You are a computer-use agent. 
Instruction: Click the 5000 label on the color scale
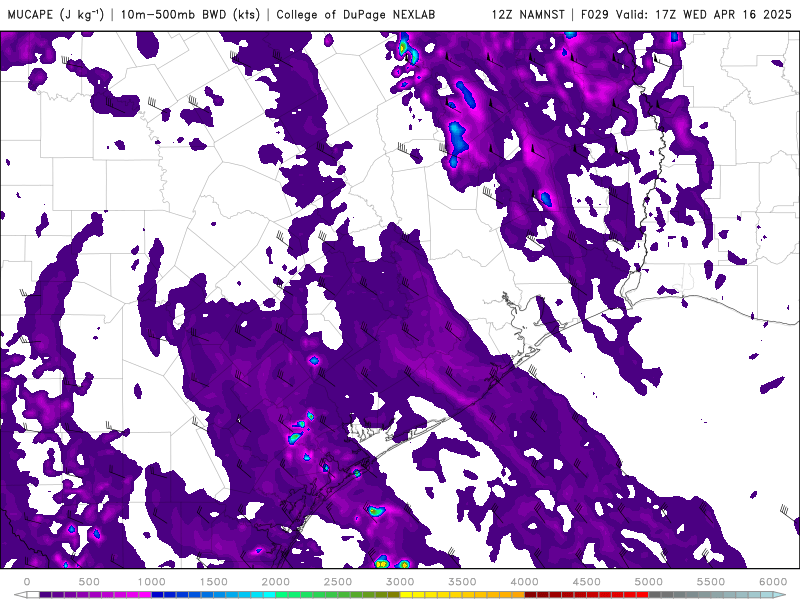pyautogui.click(x=648, y=582)
